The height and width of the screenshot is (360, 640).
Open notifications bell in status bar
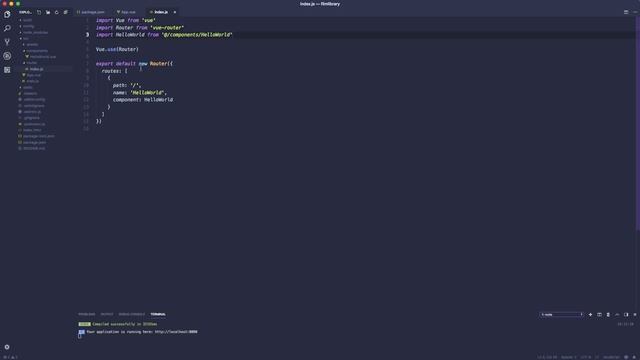(634, 357)
